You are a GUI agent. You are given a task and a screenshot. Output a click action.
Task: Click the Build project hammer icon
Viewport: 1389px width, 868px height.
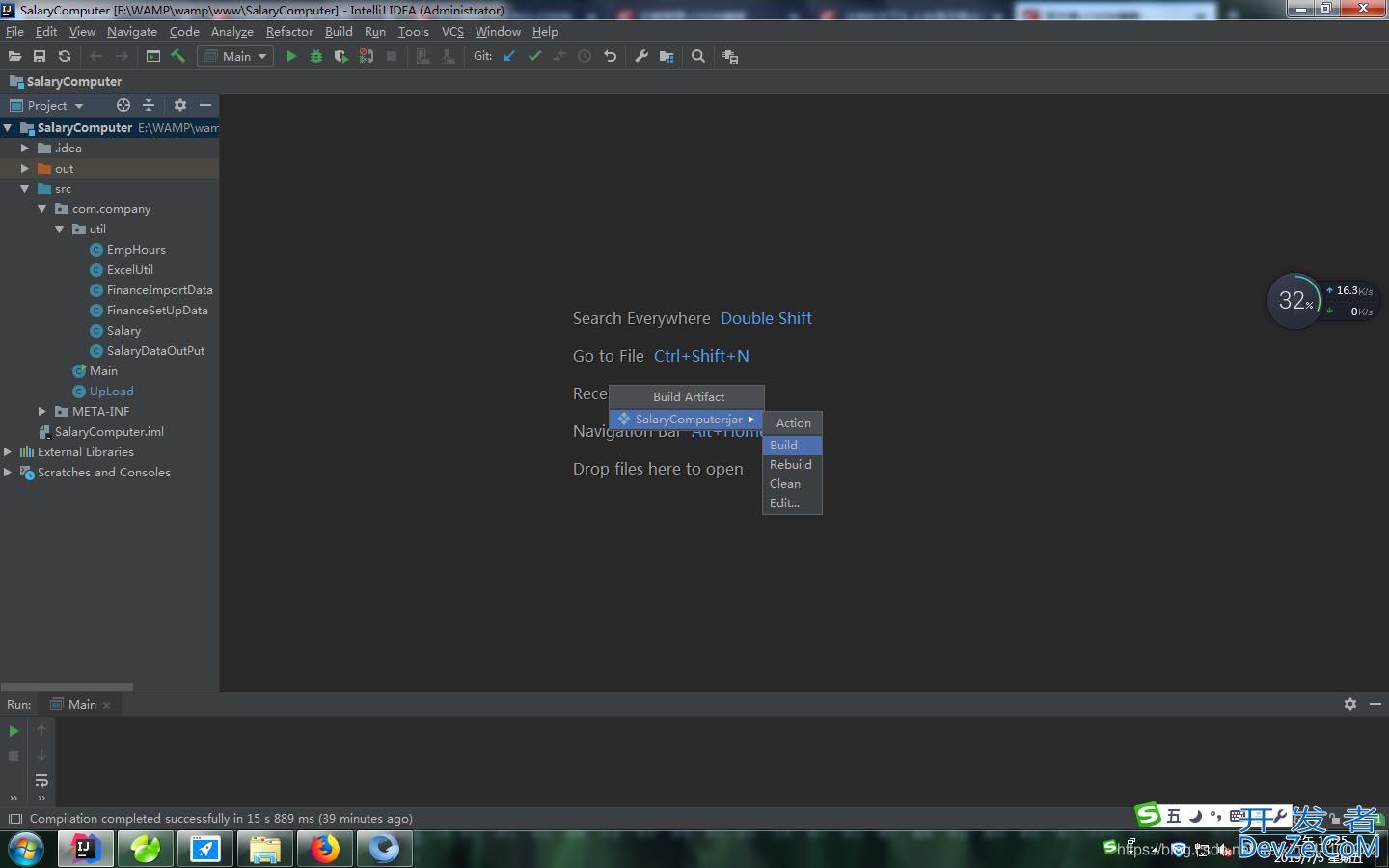178,56
